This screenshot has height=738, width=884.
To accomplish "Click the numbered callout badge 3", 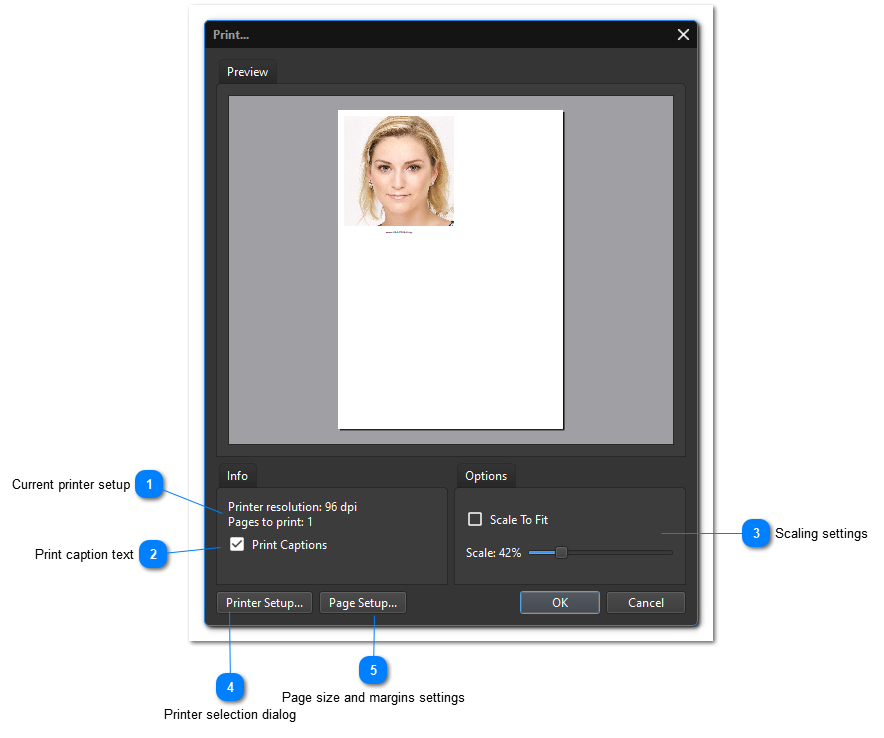I will (756, 534).
